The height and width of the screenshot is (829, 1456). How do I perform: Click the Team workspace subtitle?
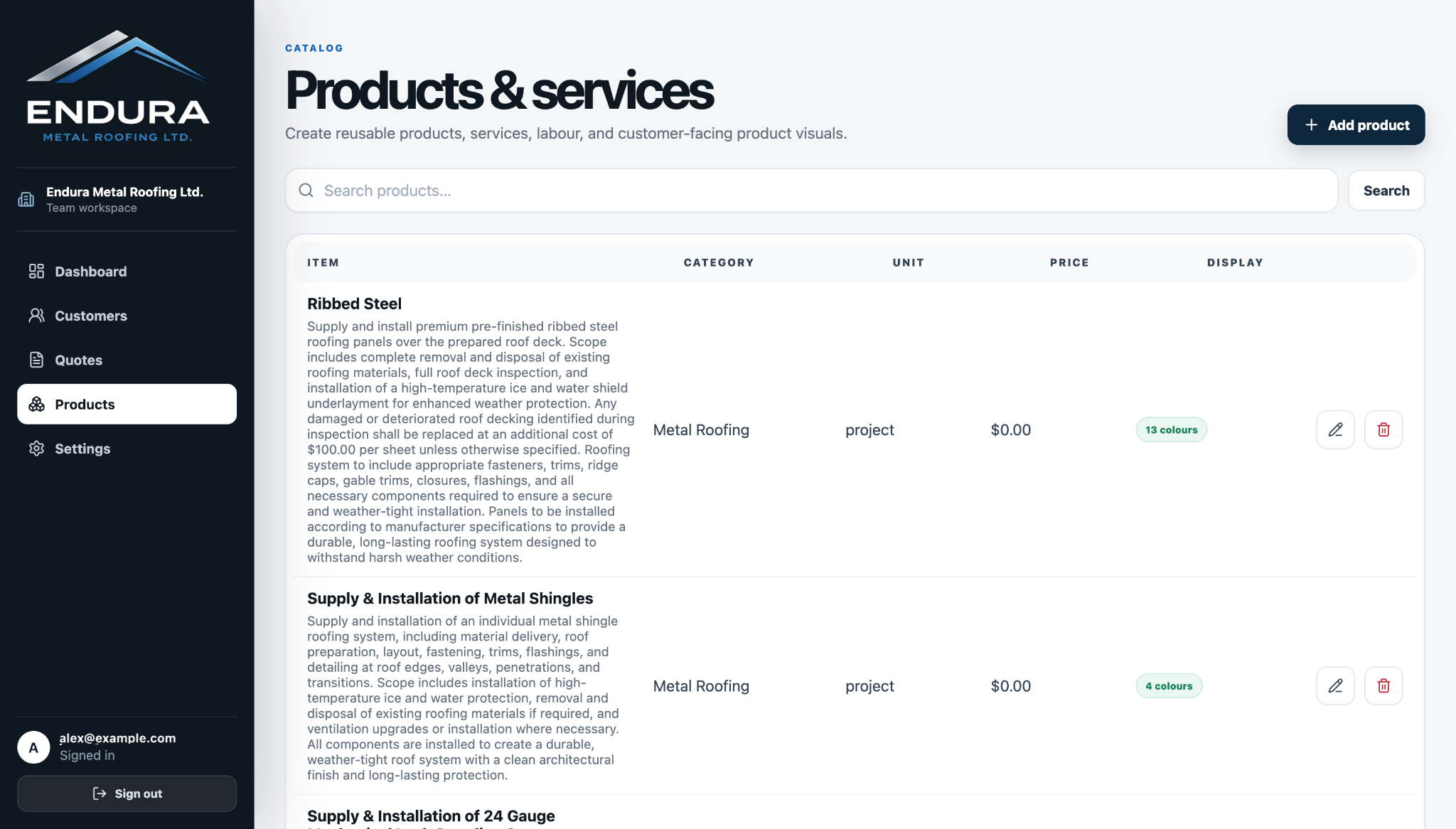tap(92, 208)
